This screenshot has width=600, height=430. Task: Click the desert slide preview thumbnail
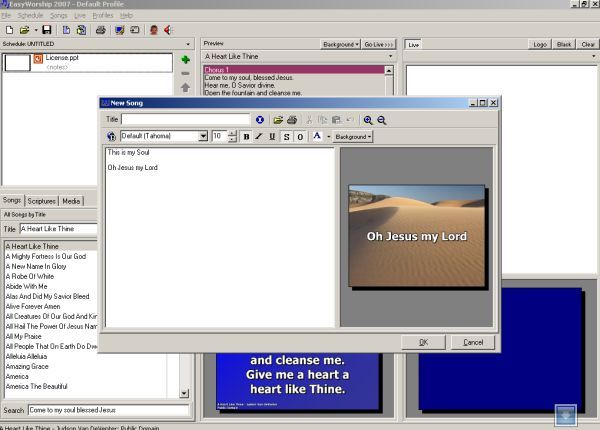pyautogui.click(x=417, y=236)
